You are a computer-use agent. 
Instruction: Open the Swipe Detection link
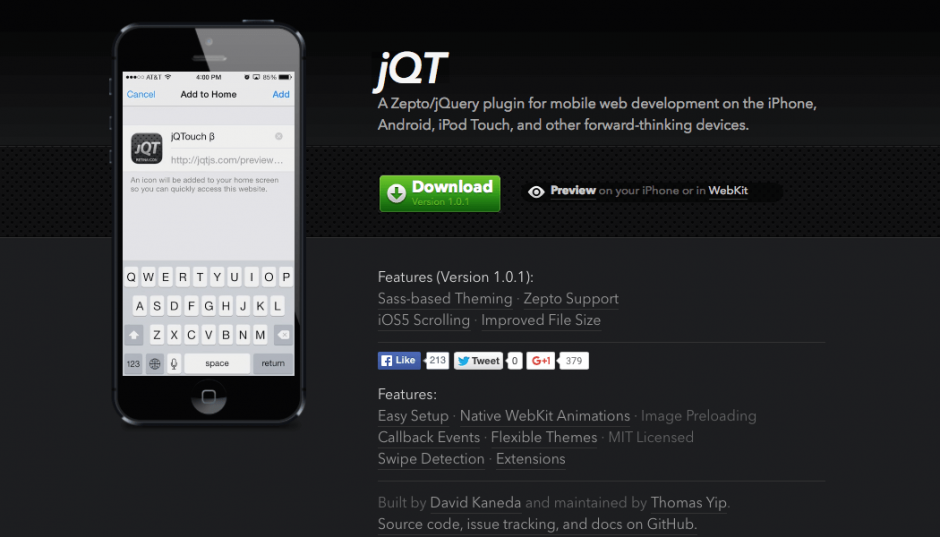click(x=431, y=459)
